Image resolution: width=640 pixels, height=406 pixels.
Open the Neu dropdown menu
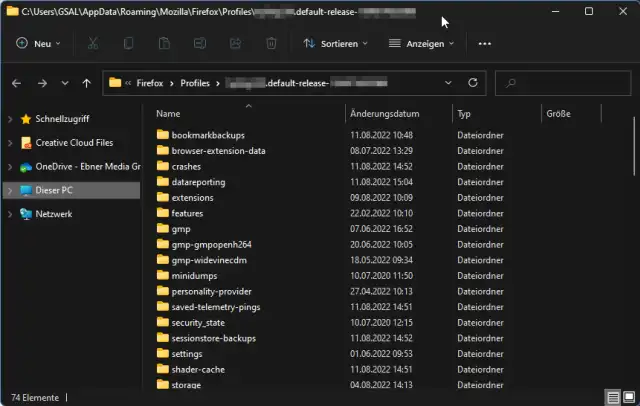pyautogui.click(x=38, y=44)
